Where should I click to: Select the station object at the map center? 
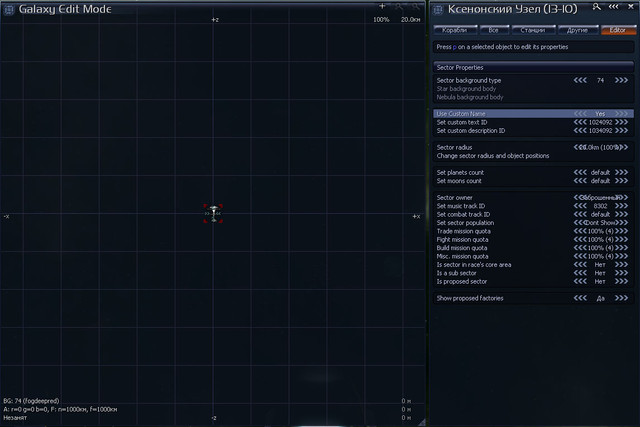pyautogui.click(x=213, y=214)
